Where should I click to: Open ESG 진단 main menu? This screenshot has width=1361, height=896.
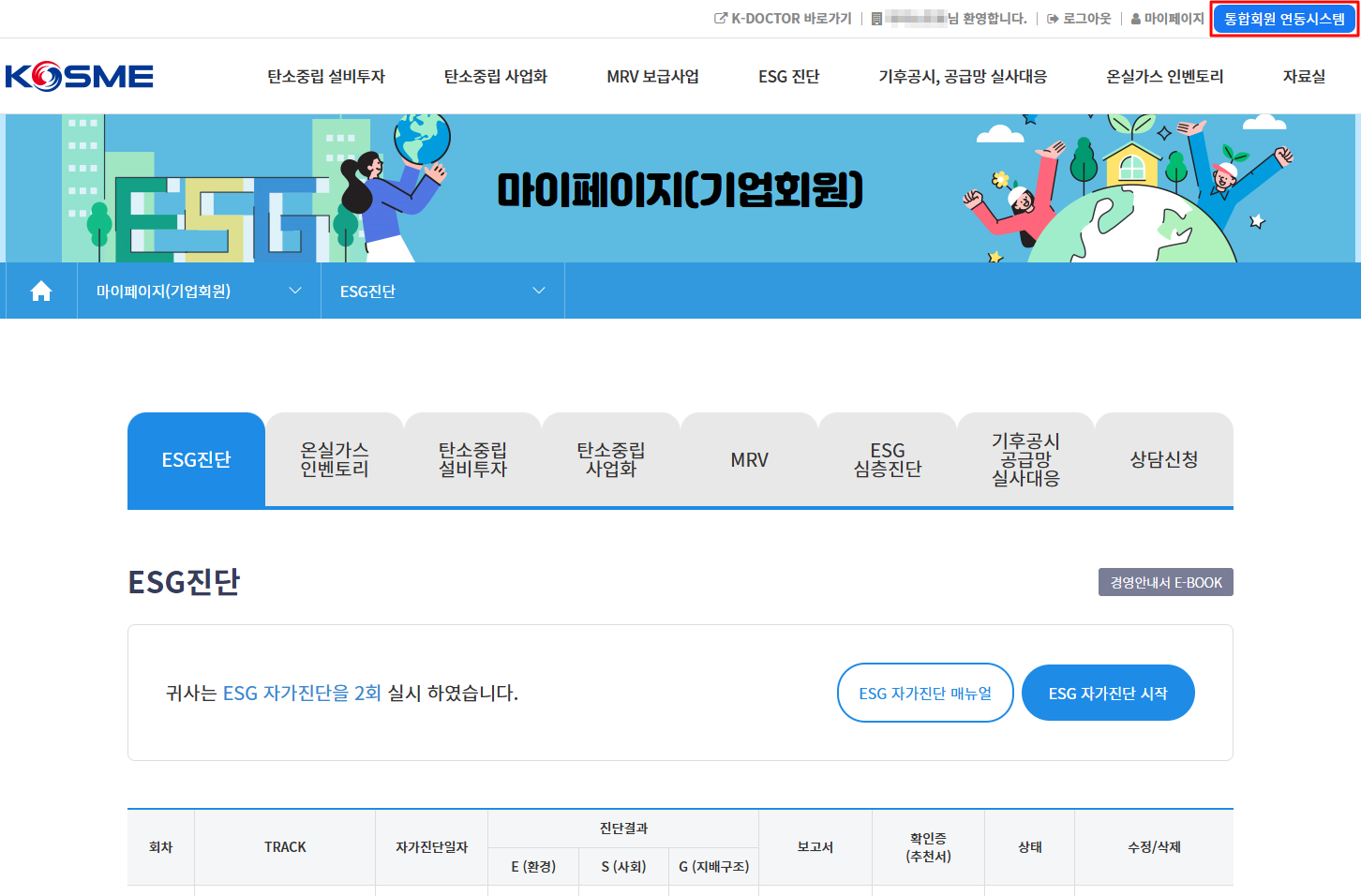[x=789, y=77]
